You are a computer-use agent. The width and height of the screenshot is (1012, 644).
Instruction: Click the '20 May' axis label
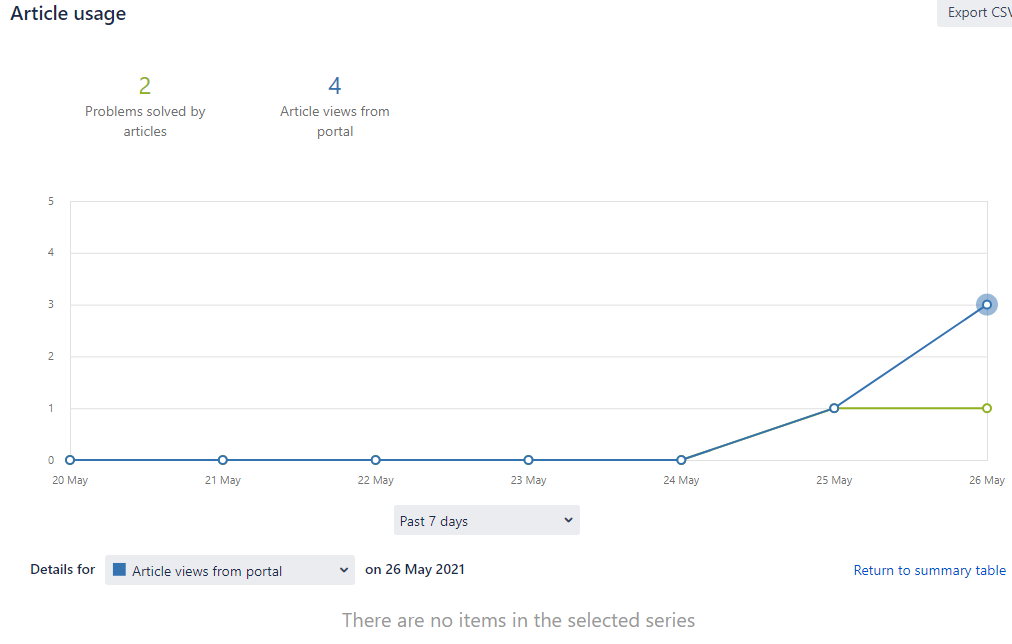[x=70, y=480]
